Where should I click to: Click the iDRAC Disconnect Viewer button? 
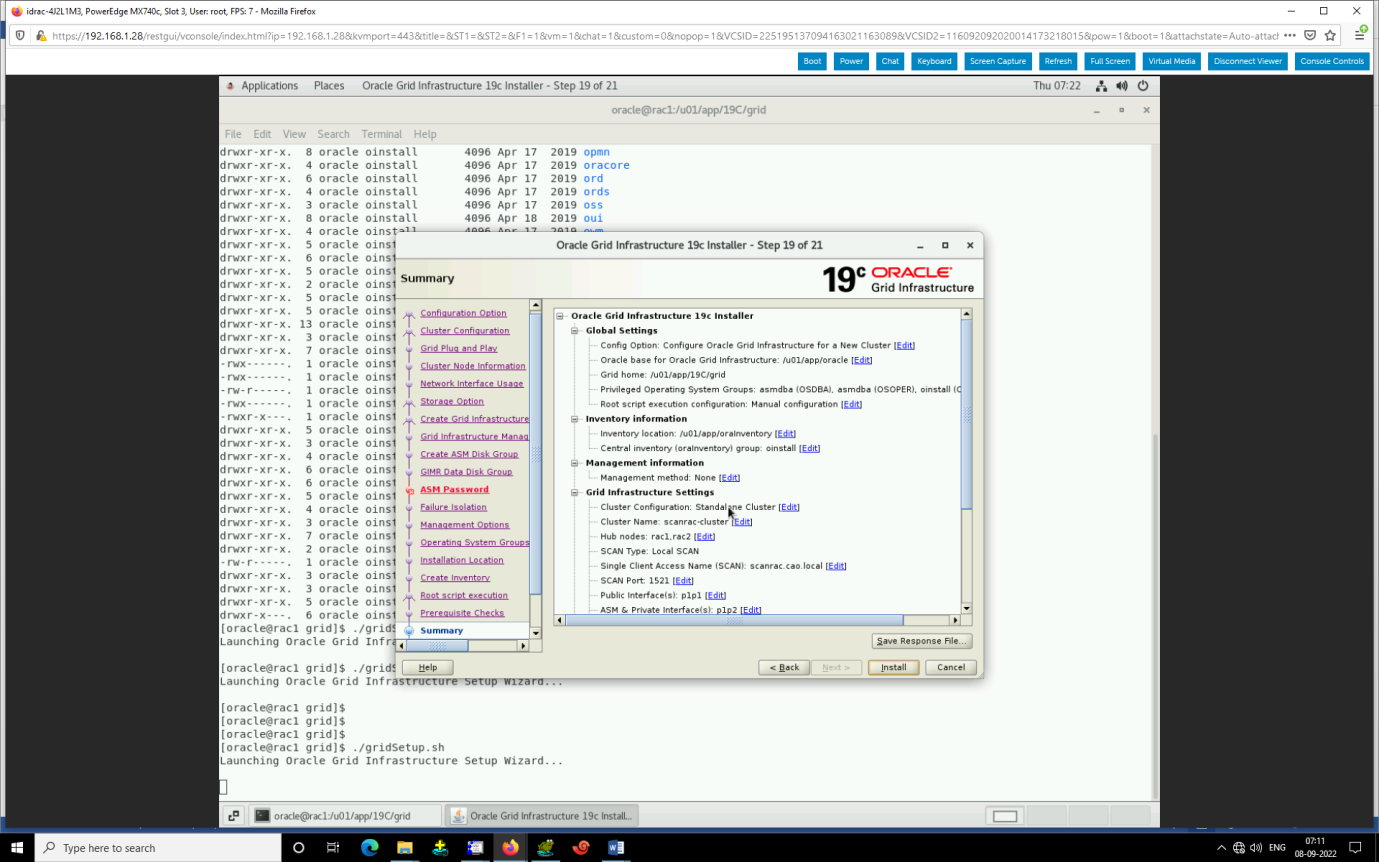pos(1248,61)
